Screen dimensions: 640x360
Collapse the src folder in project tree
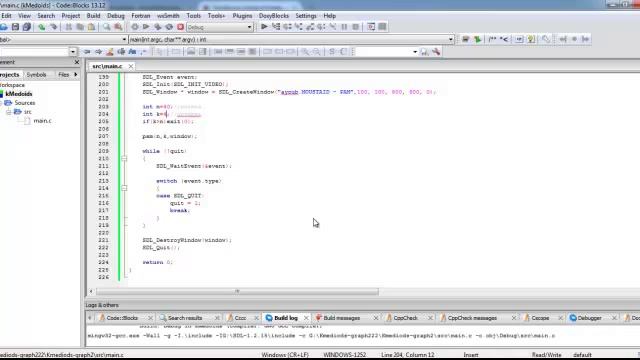(x=9, y=112)
